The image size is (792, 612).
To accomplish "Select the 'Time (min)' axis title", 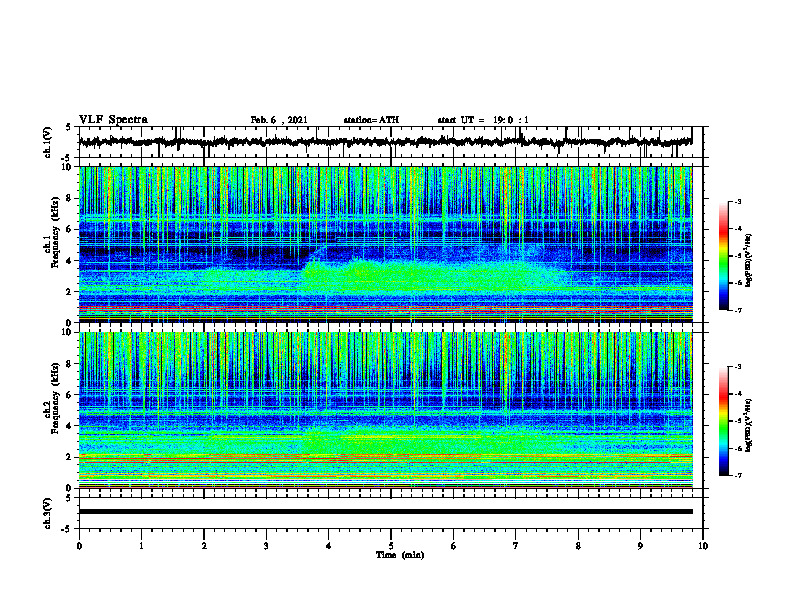I will click(400, 555).
